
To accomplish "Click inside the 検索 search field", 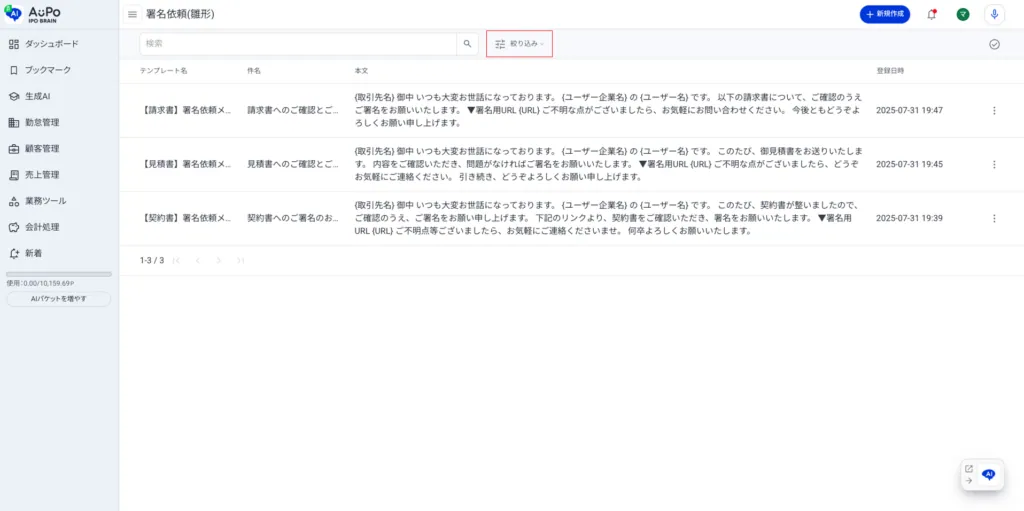I will click(x=298, y=44).
